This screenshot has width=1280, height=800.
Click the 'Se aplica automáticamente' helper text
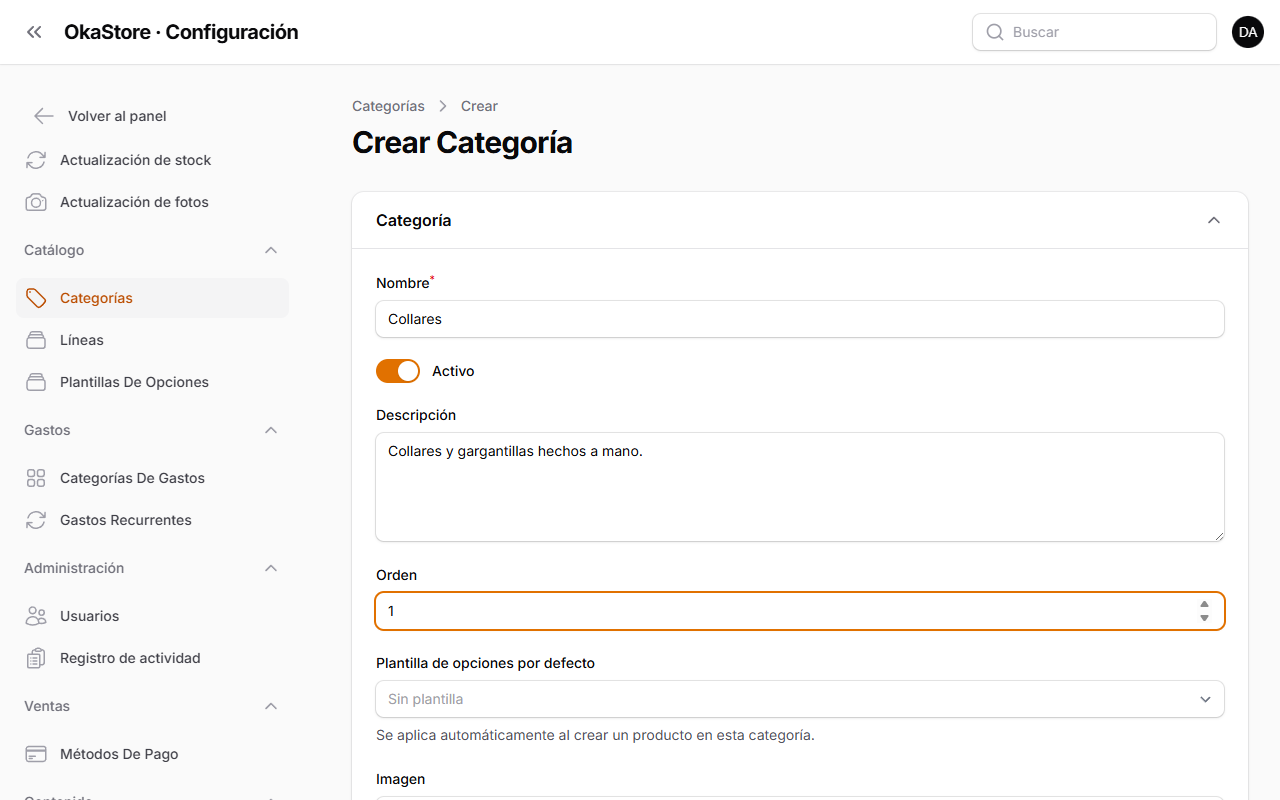coord(595,735)
